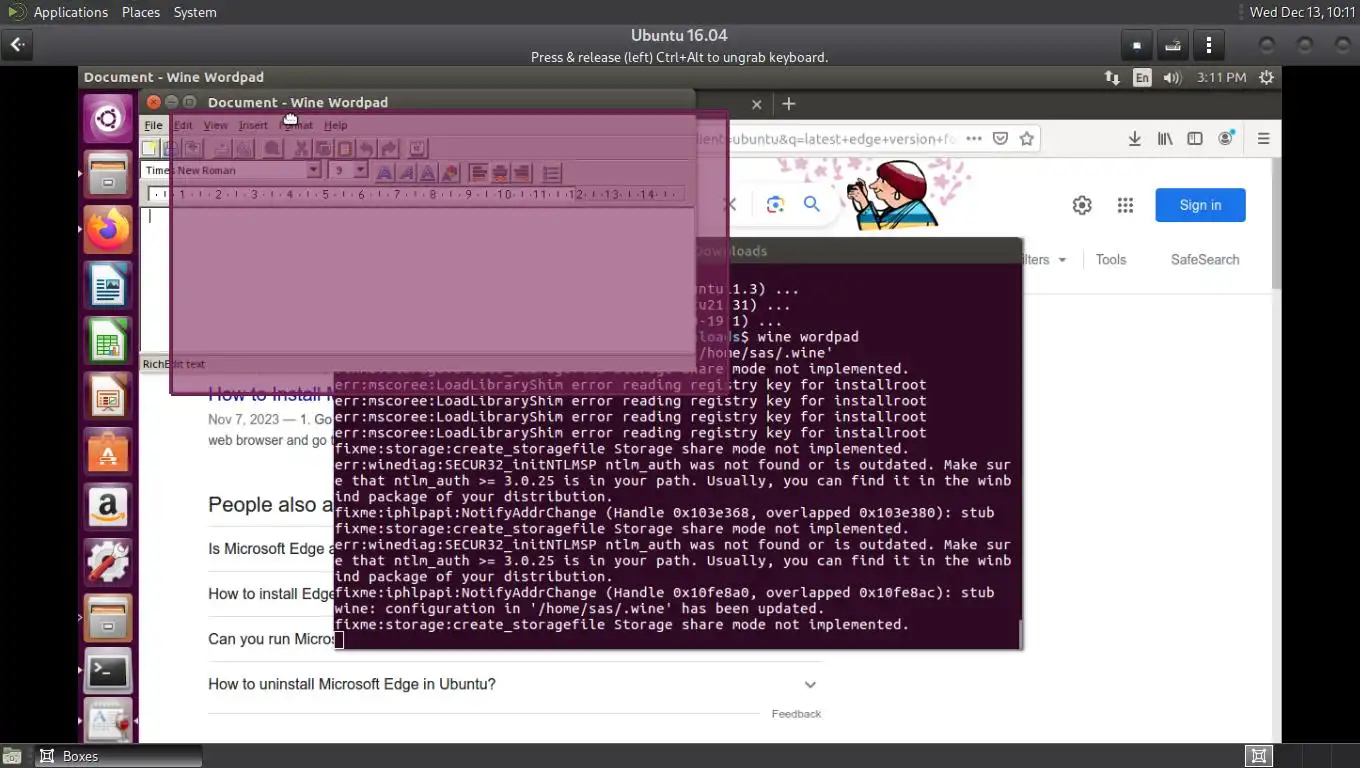Click Paste clipboard icon in Wordpad toolbar
Screen dimensions: 1360x768
point(345,148)
